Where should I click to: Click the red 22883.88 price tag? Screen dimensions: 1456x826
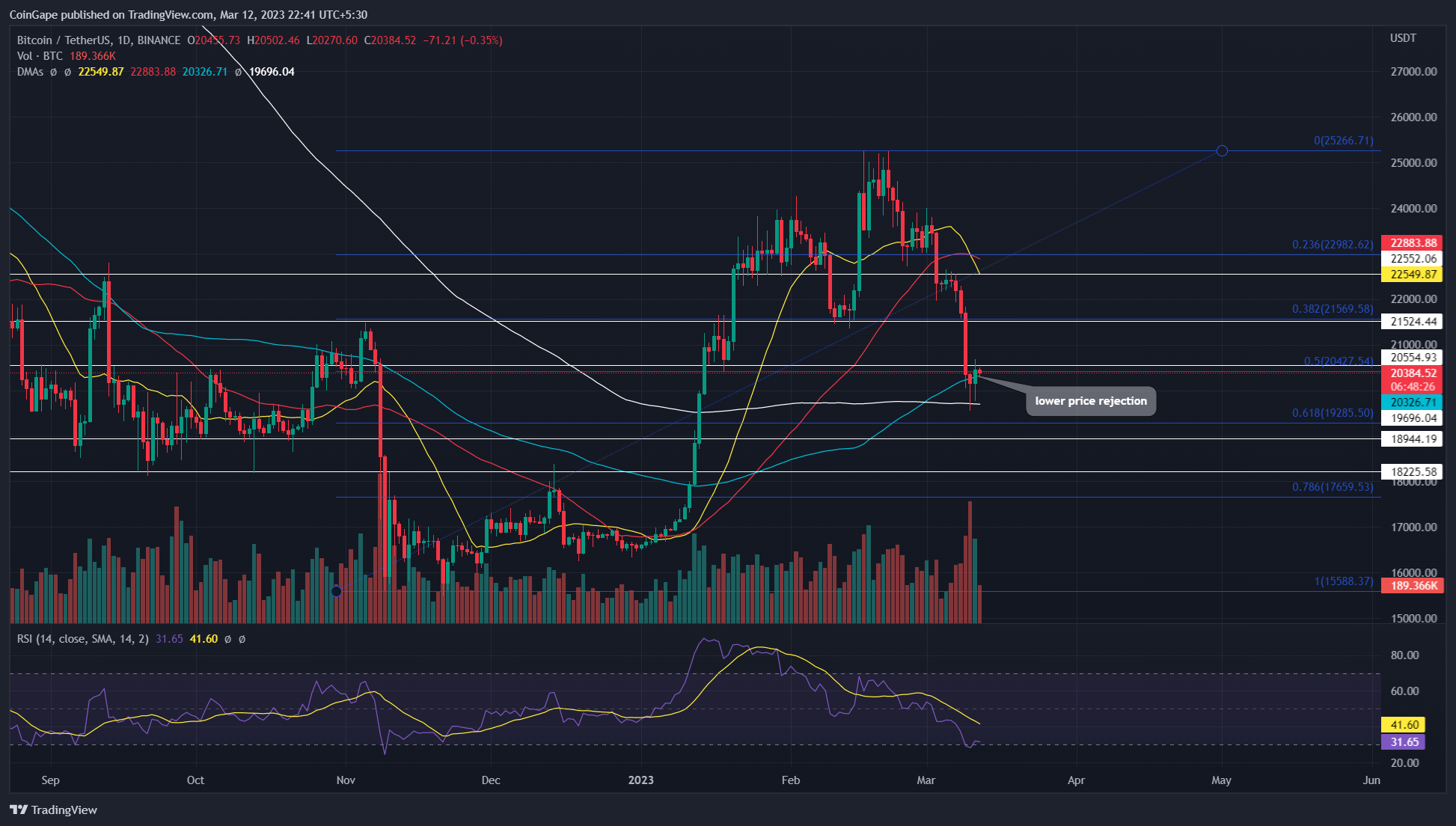1413,242
